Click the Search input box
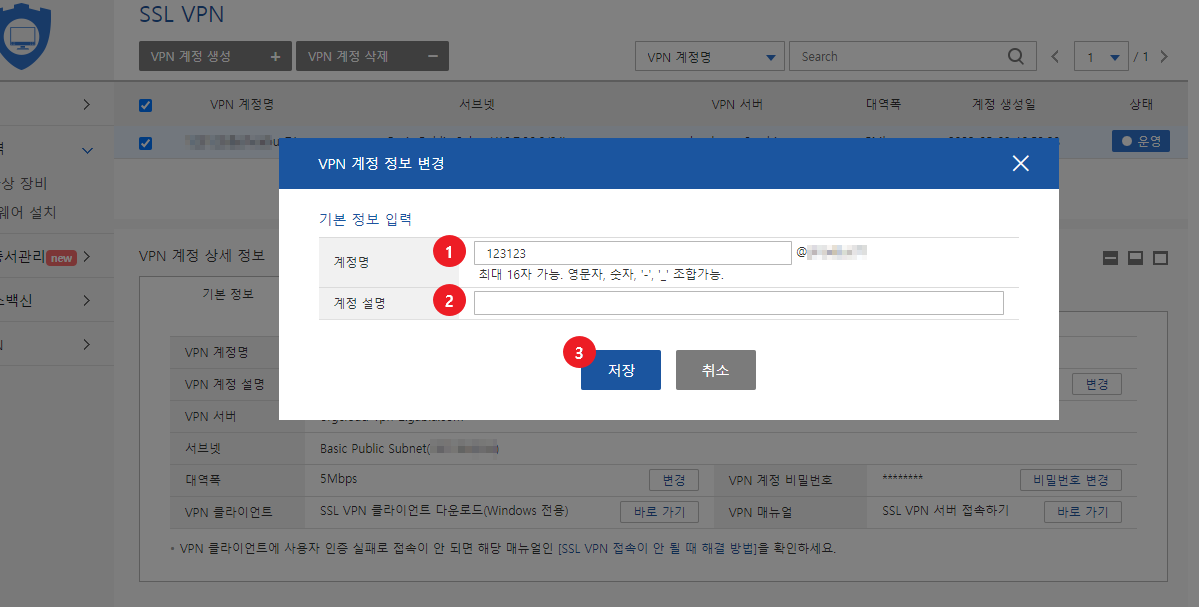Screen dimensions: 1199x607 [912, 57]
